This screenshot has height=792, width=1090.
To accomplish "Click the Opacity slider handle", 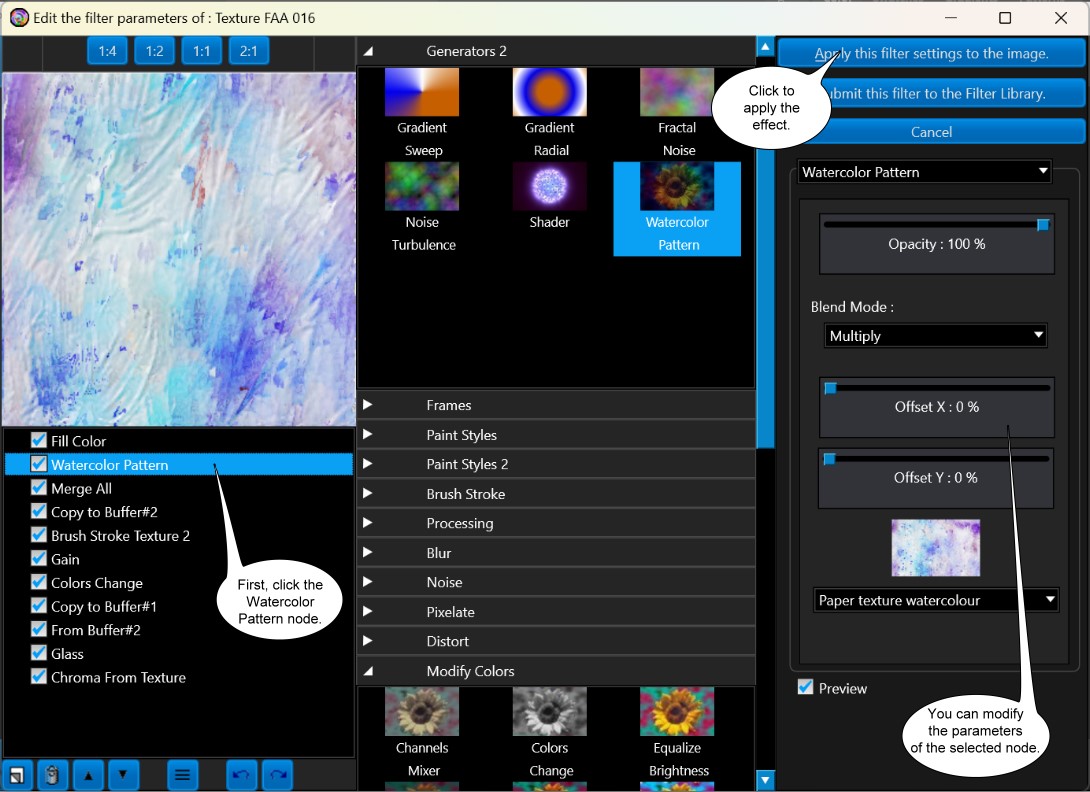I will 1043,225.
